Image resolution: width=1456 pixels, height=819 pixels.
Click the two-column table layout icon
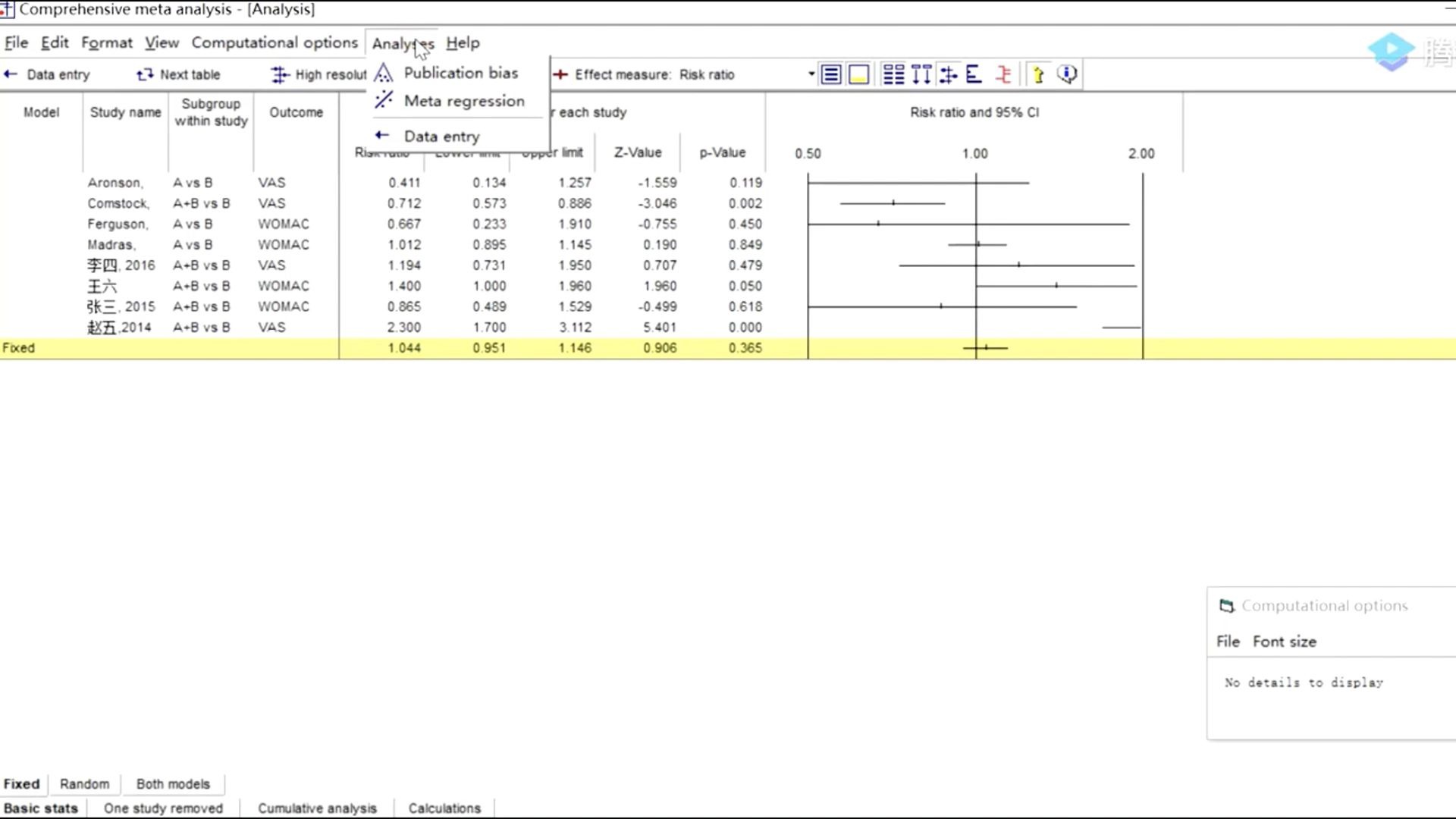pos(893,74)
